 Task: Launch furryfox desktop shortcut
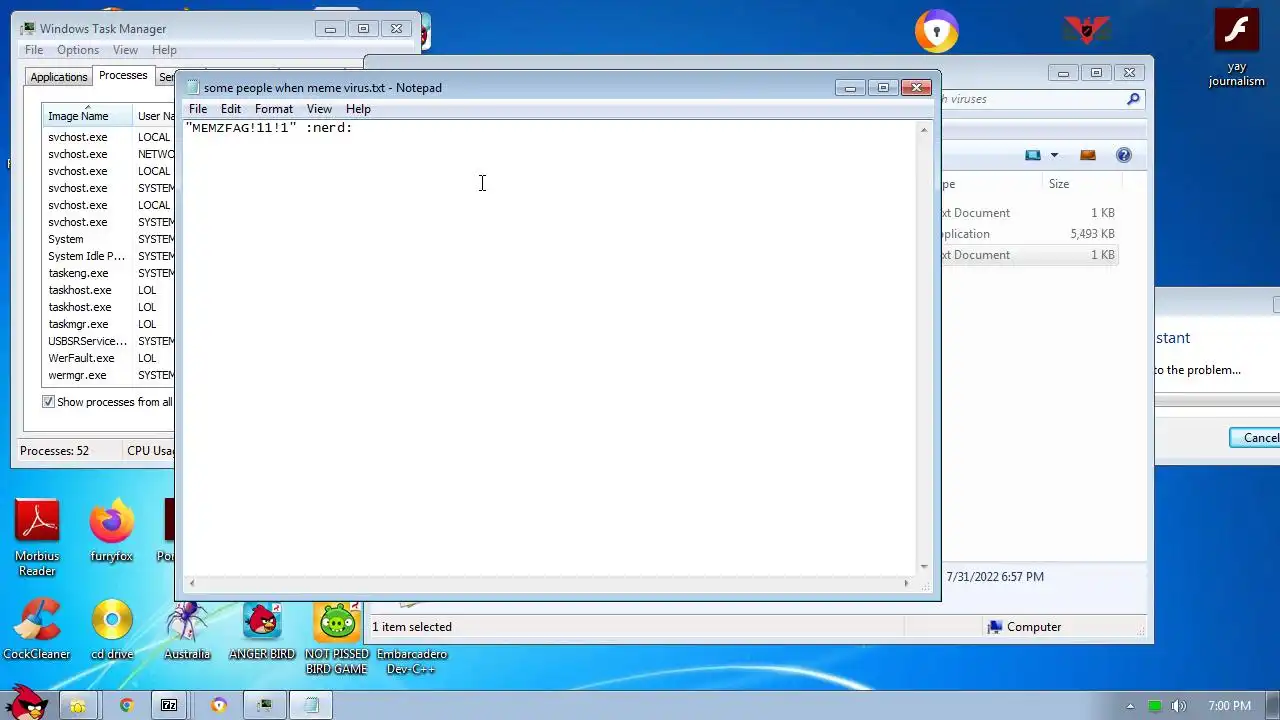pos(111,532)
